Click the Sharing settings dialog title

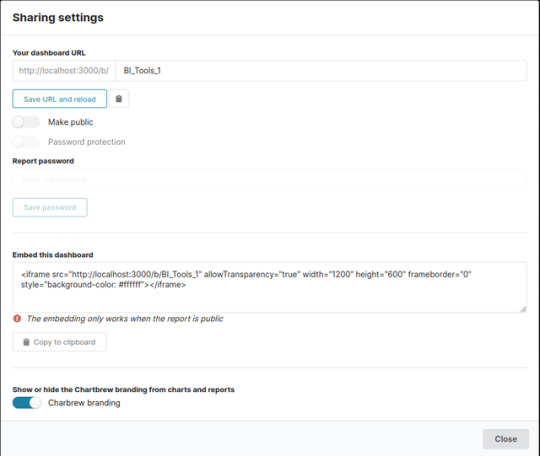point(58,17)
